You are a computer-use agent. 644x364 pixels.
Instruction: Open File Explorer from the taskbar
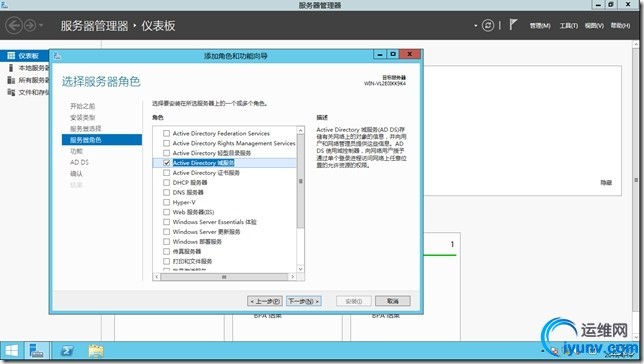click(x=96, y=351)
